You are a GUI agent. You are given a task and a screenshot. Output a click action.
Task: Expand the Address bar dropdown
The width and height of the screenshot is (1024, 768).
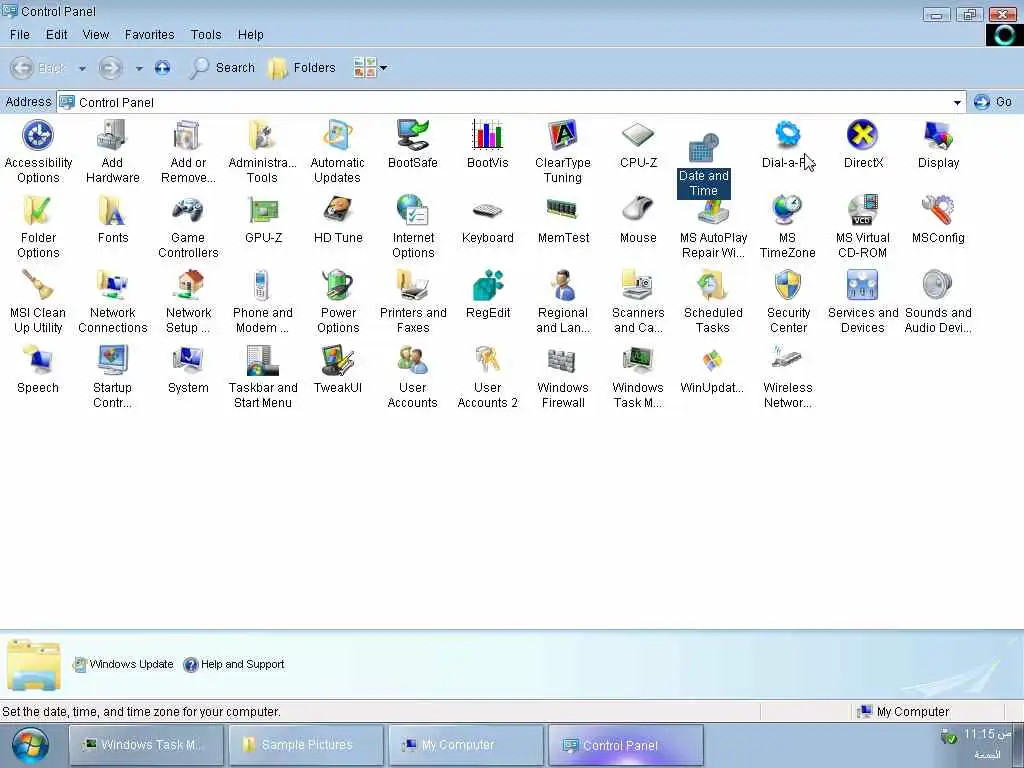pos(957,103)
